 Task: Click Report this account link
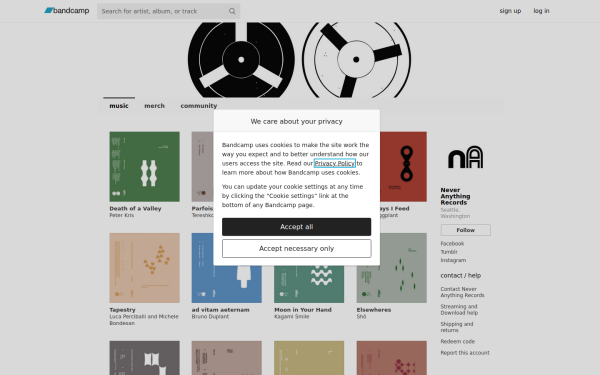pyautogui.click(x=465, y=353)
